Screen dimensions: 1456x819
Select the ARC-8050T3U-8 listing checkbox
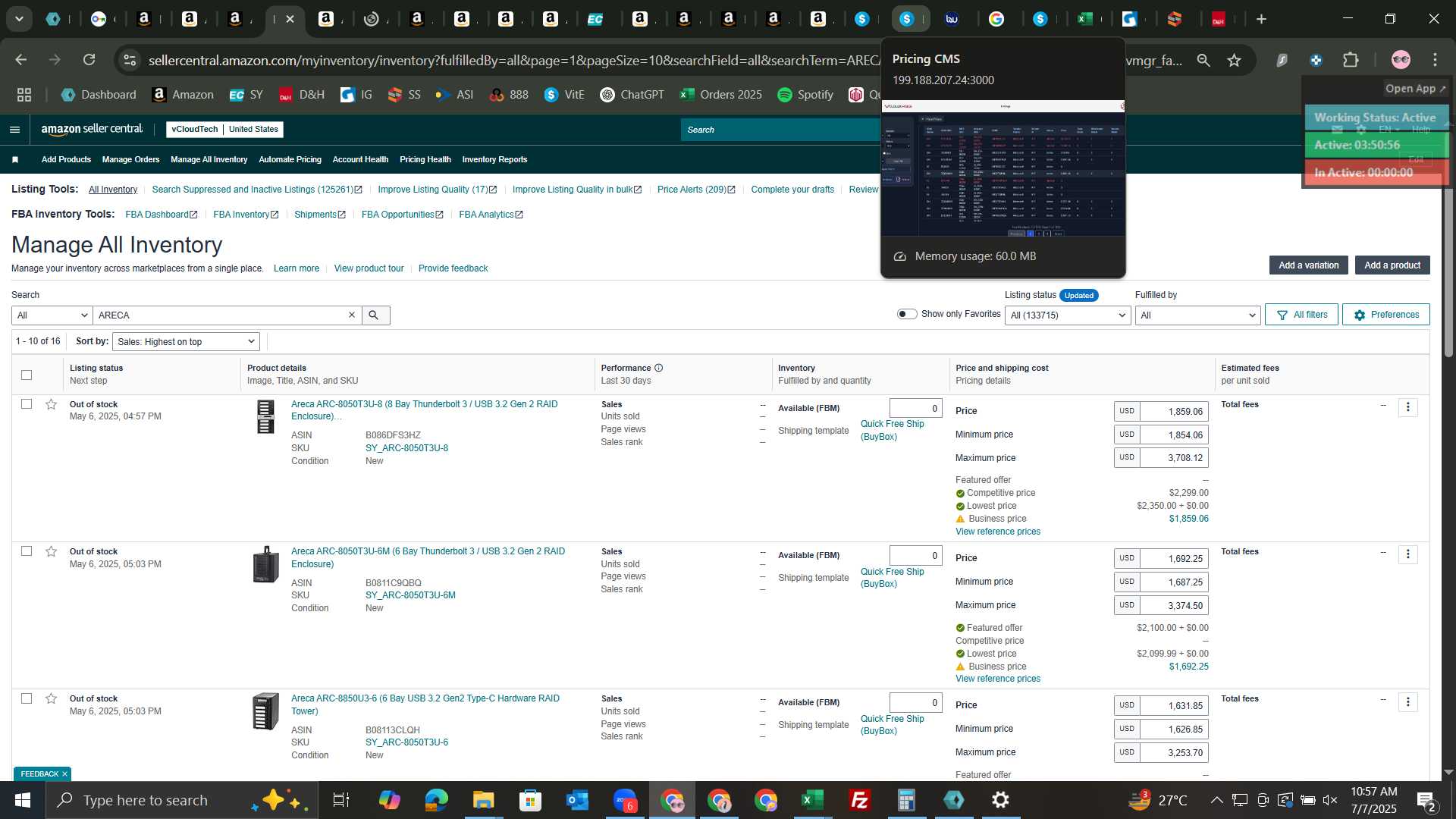[27, 404]
